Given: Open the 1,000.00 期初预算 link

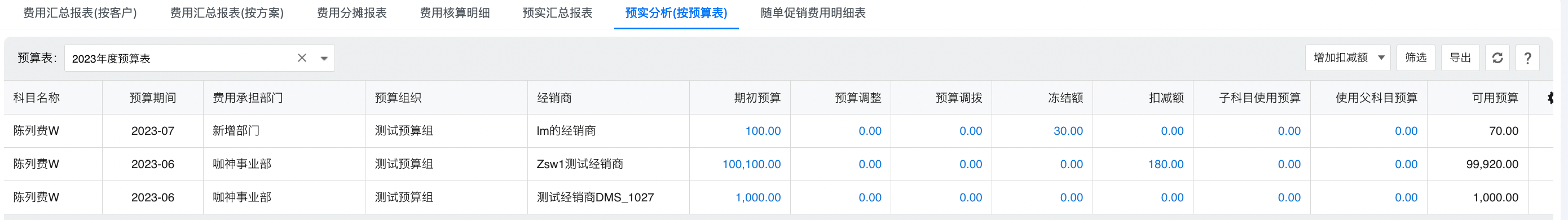Looking at the screenshot, I should [758, 197].
